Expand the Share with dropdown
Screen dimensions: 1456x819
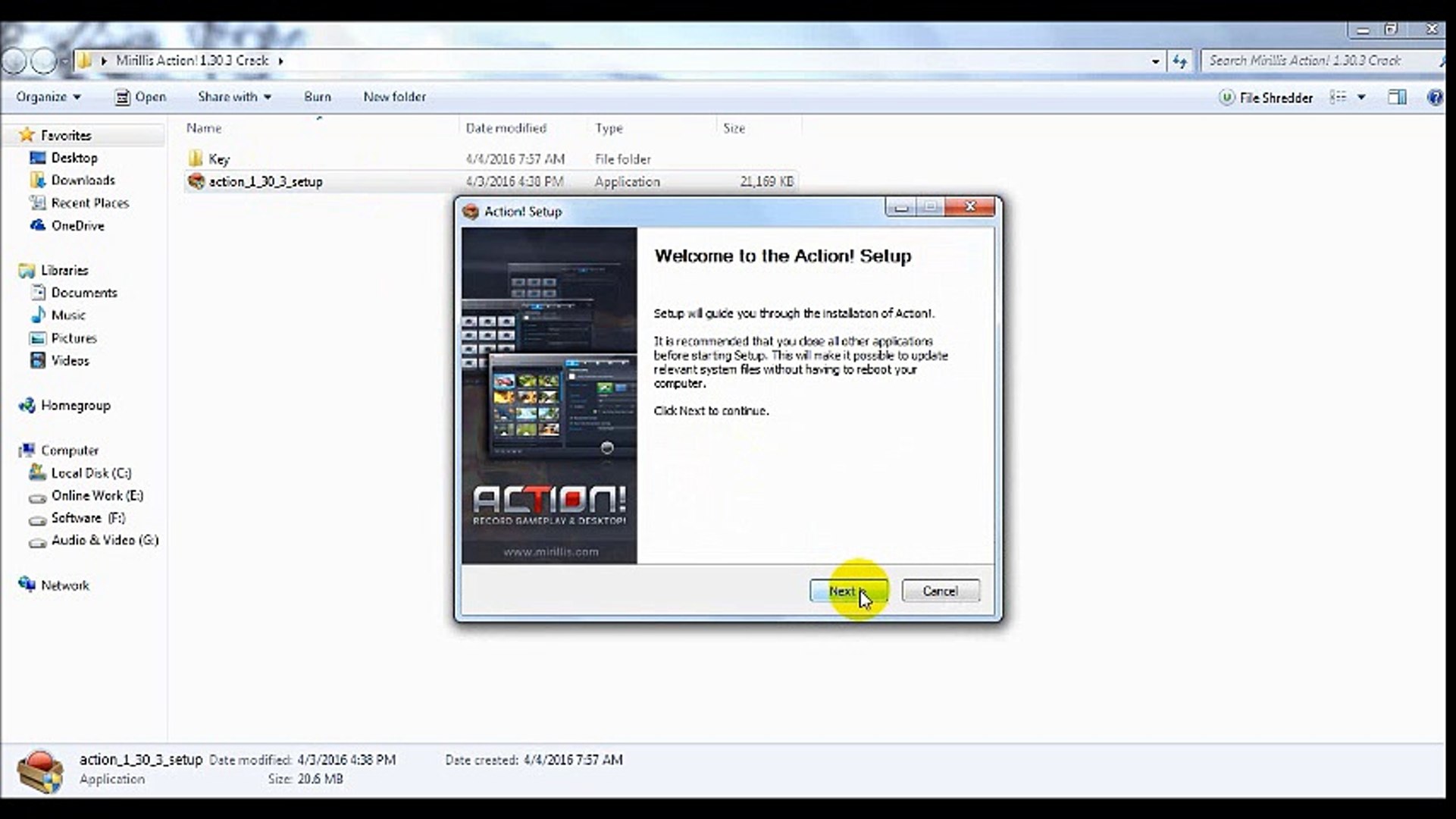(x=233, y=97)
